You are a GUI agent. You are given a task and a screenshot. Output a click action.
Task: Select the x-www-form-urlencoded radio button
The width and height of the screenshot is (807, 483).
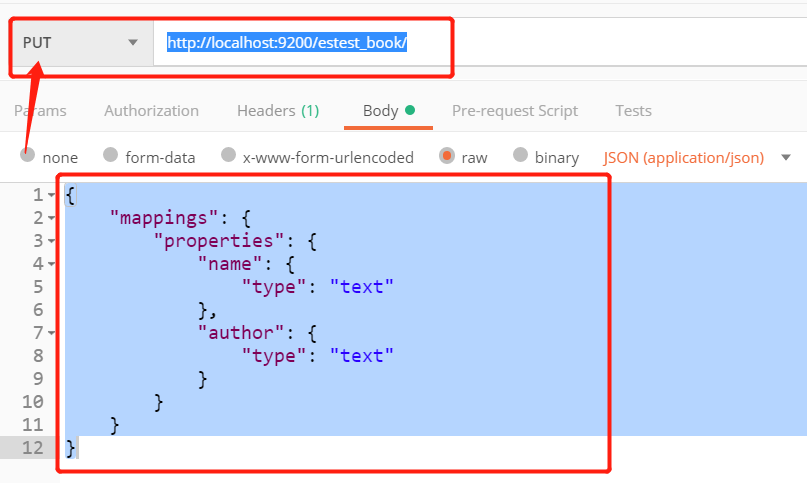pyautogui.click(x=228, y=154)
